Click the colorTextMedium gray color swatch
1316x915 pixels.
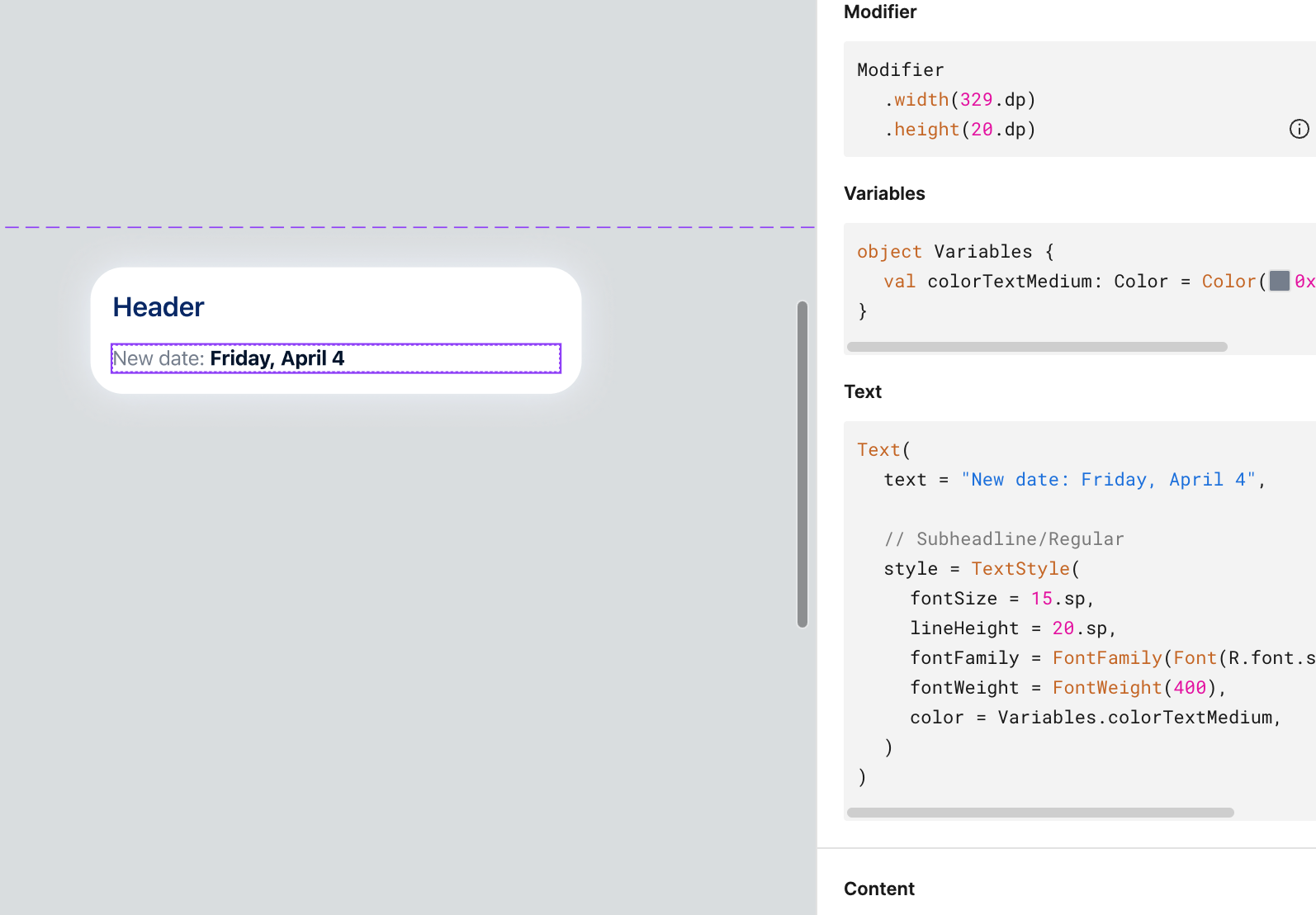1279,281
